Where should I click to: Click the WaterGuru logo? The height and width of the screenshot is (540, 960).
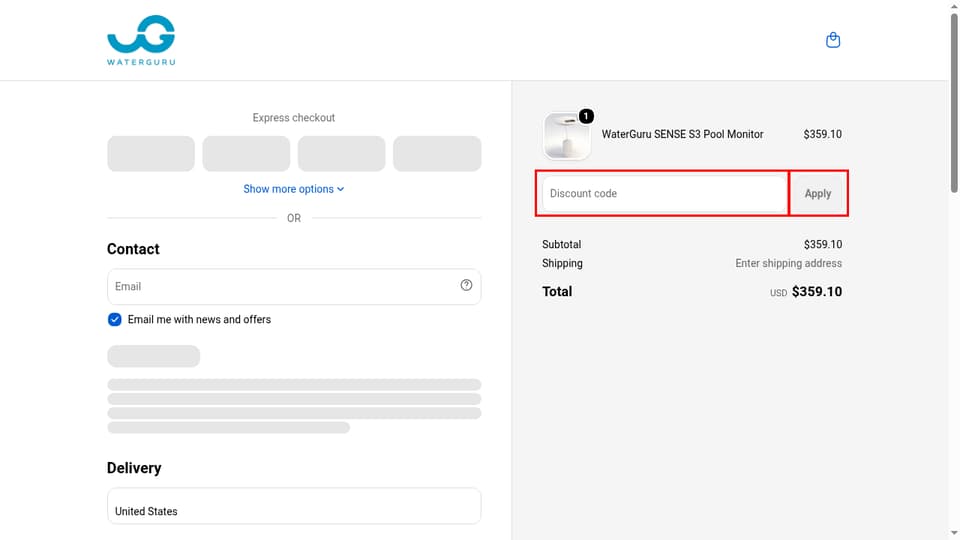pos(141,40)
